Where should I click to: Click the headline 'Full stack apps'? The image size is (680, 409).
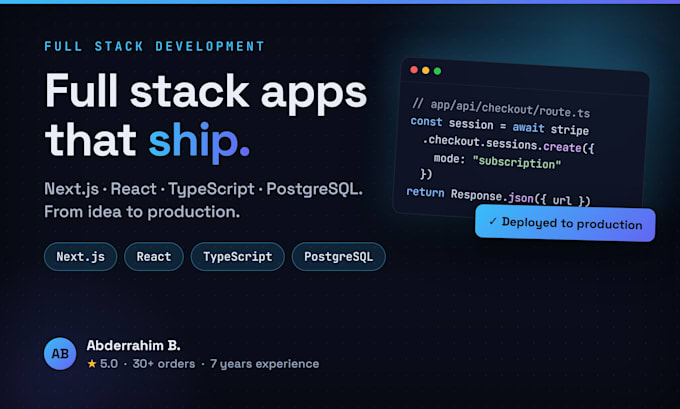point(206,92)
